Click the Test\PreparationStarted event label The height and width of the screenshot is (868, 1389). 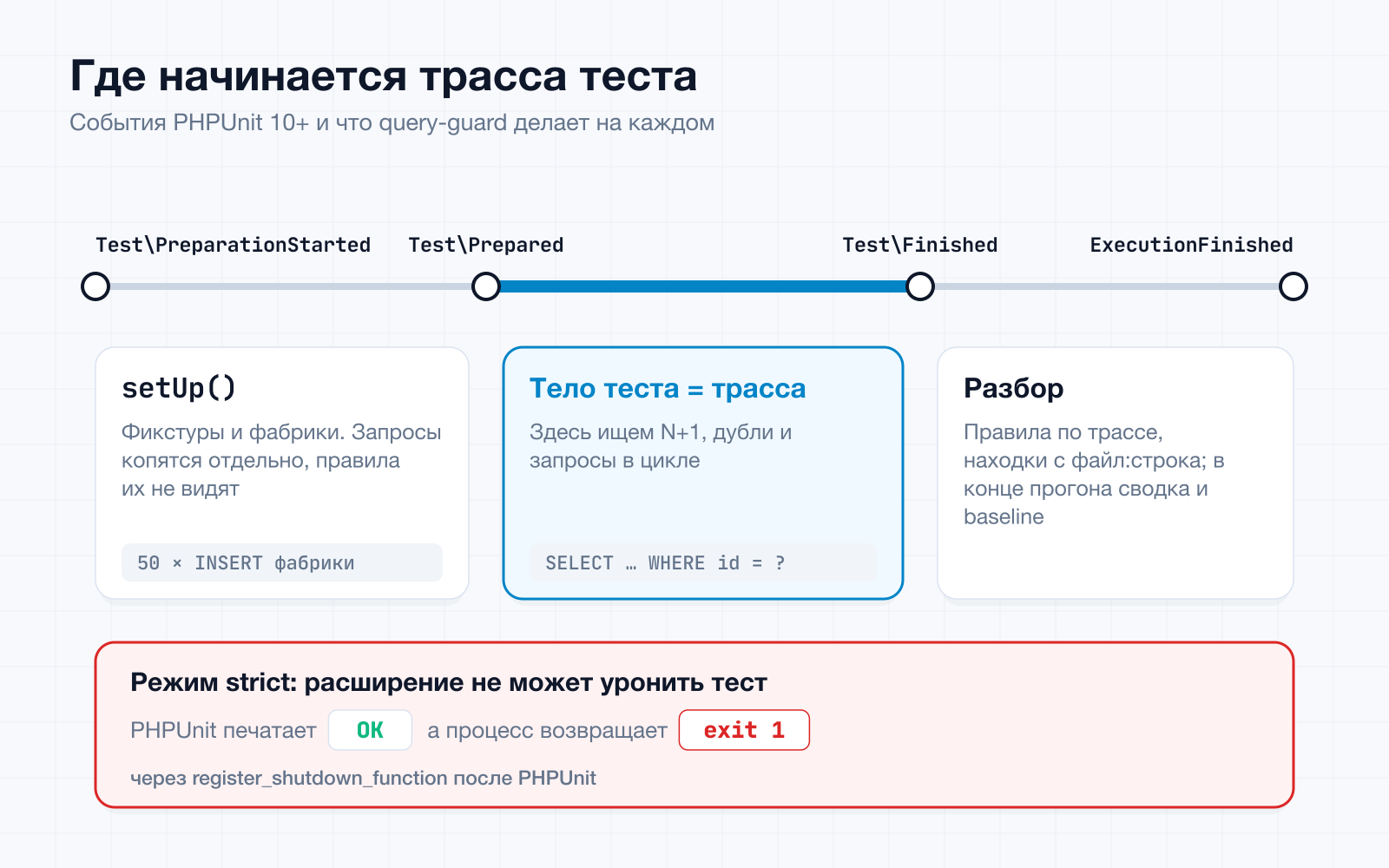(234, 245)
